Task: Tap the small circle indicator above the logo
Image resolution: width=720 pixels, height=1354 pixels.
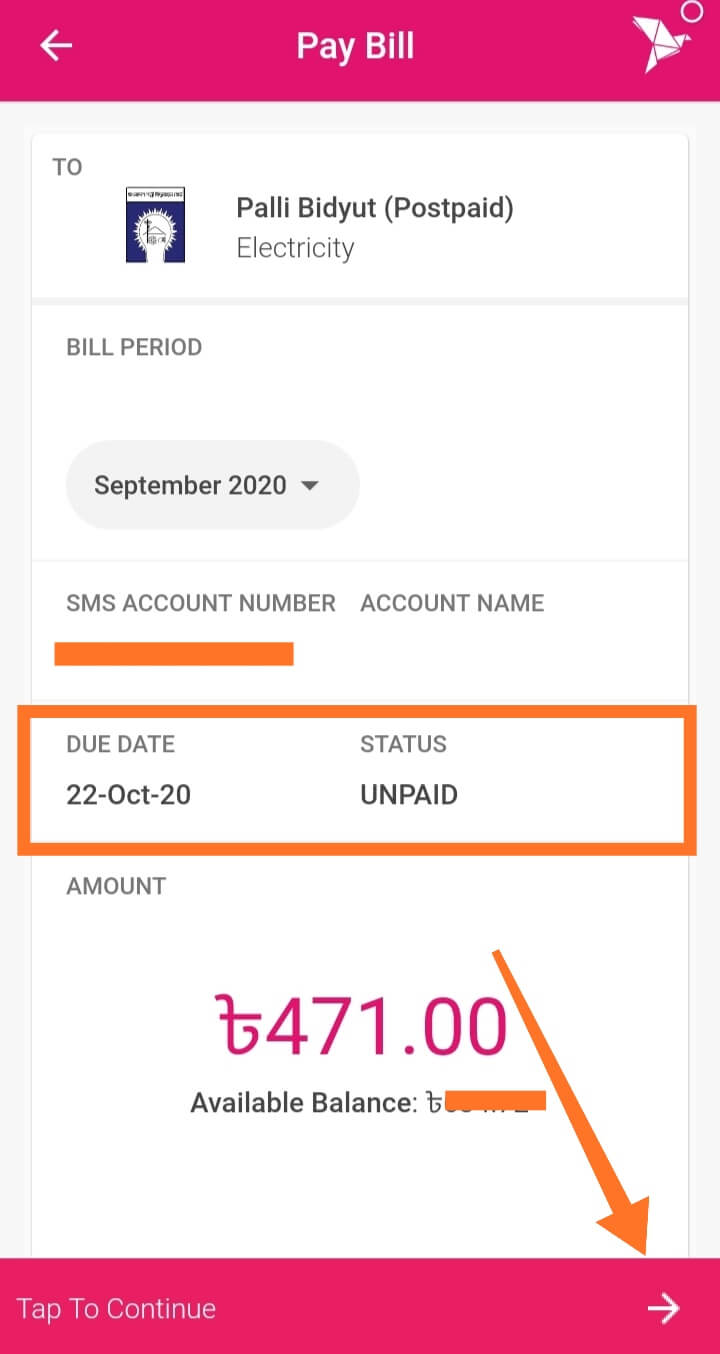Action: [691, 12]
